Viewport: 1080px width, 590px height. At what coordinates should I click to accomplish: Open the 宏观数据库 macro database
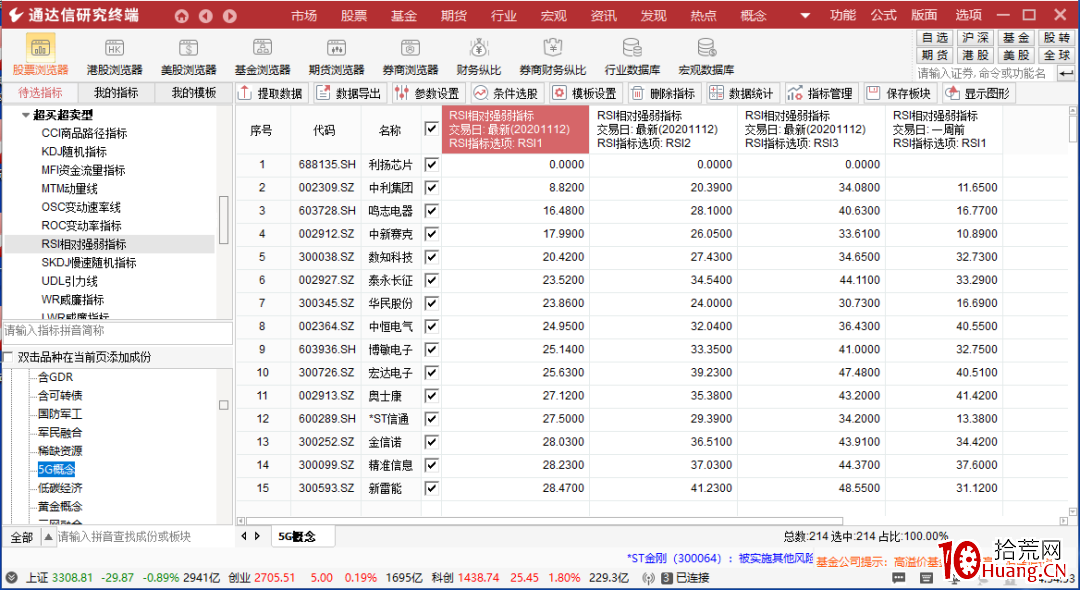tap(706, 56)
